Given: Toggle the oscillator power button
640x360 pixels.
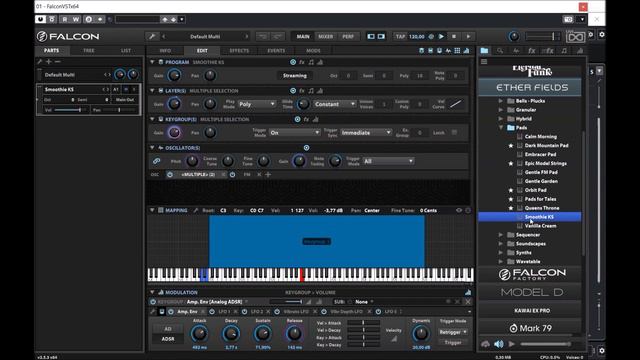Looking at the screenshot, I should coord(170,174).
